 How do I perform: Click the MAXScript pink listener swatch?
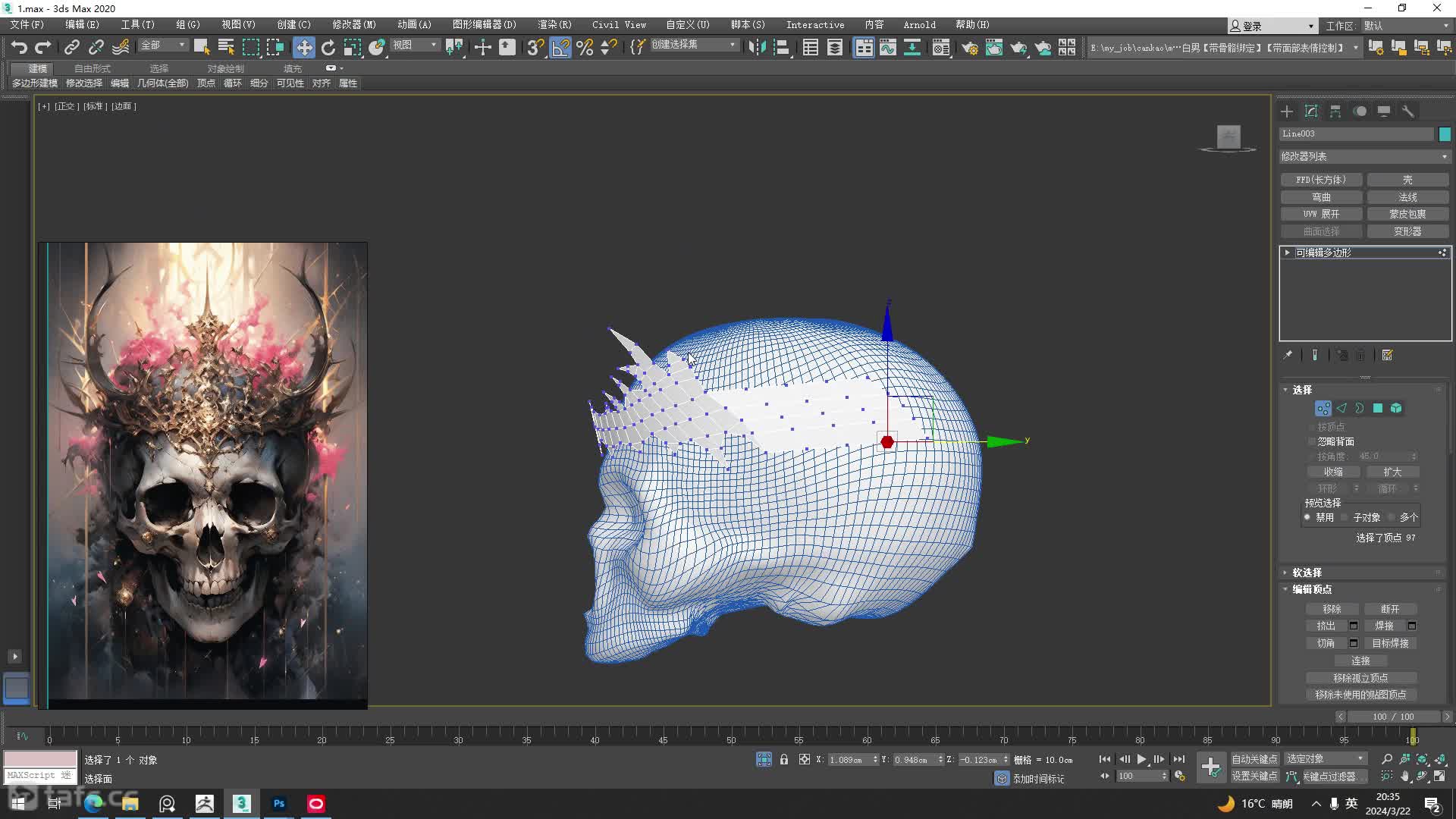pos(40,759)
